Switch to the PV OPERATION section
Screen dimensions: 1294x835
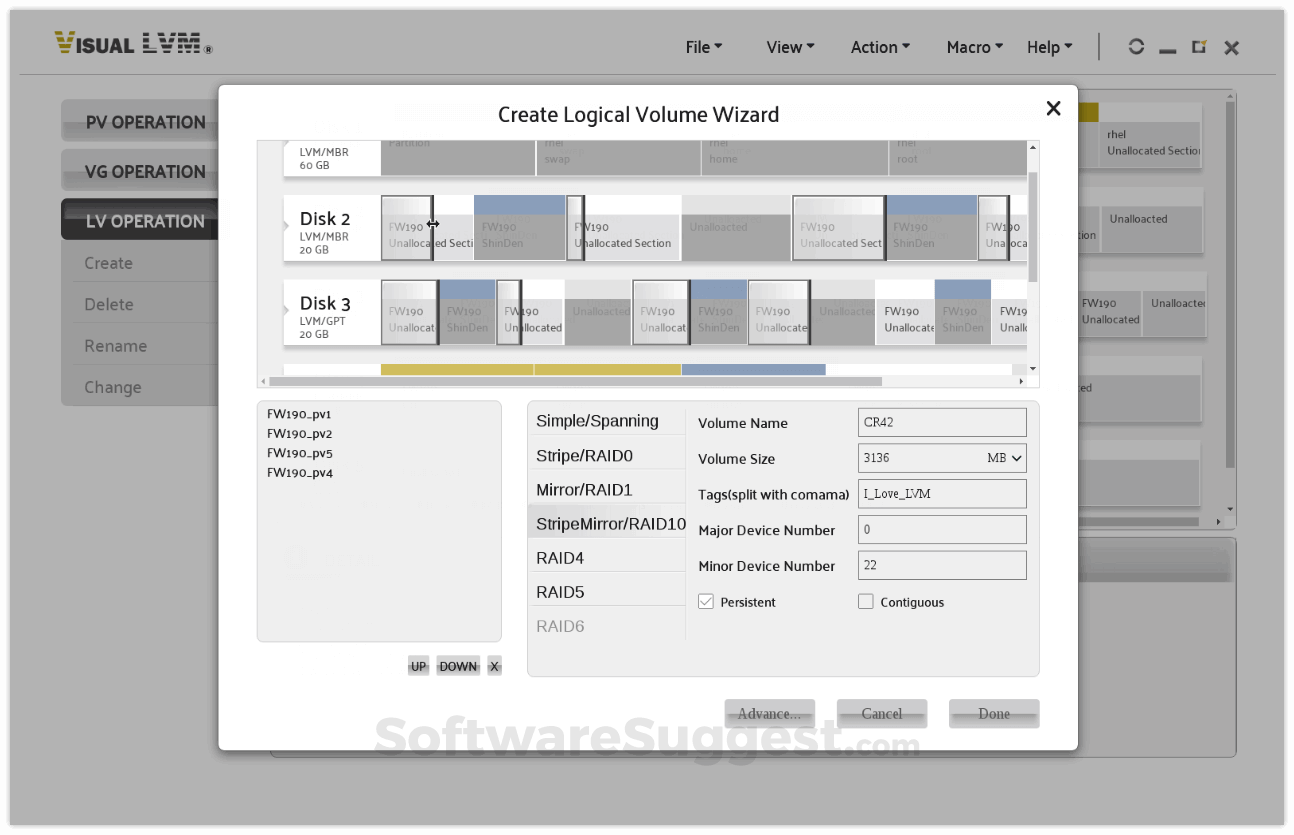145,121
